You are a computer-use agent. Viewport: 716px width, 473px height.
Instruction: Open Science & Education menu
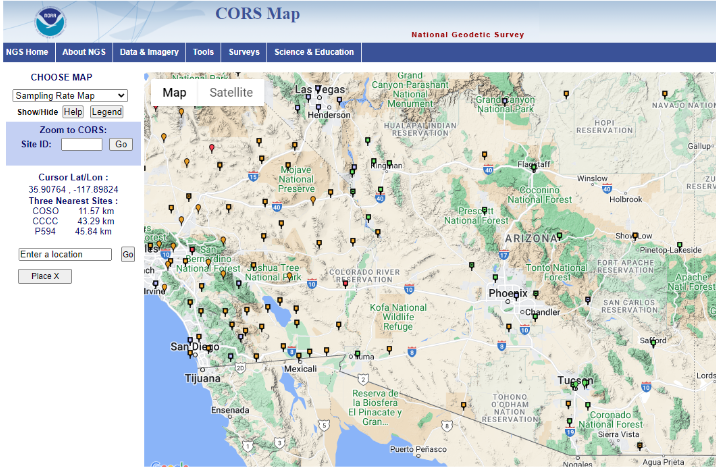tap(314, 52)
